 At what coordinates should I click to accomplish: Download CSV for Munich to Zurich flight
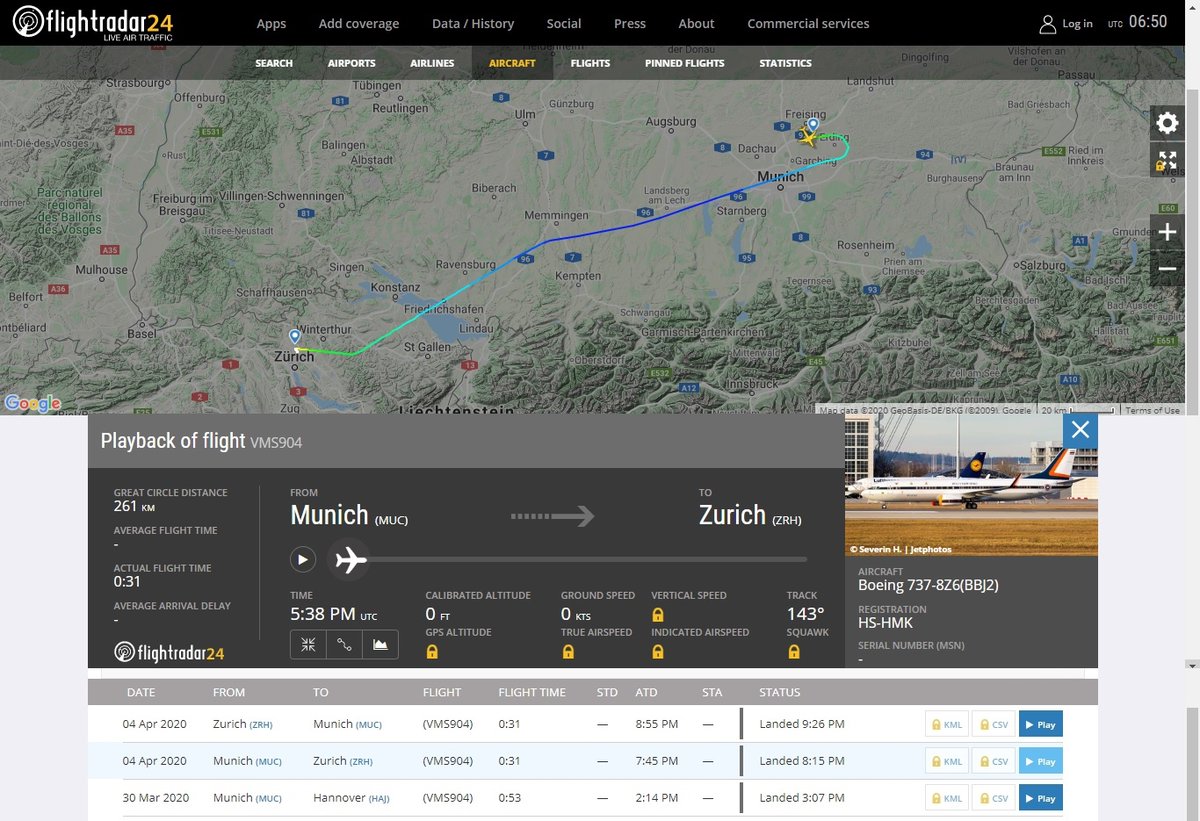coord(994,761)
